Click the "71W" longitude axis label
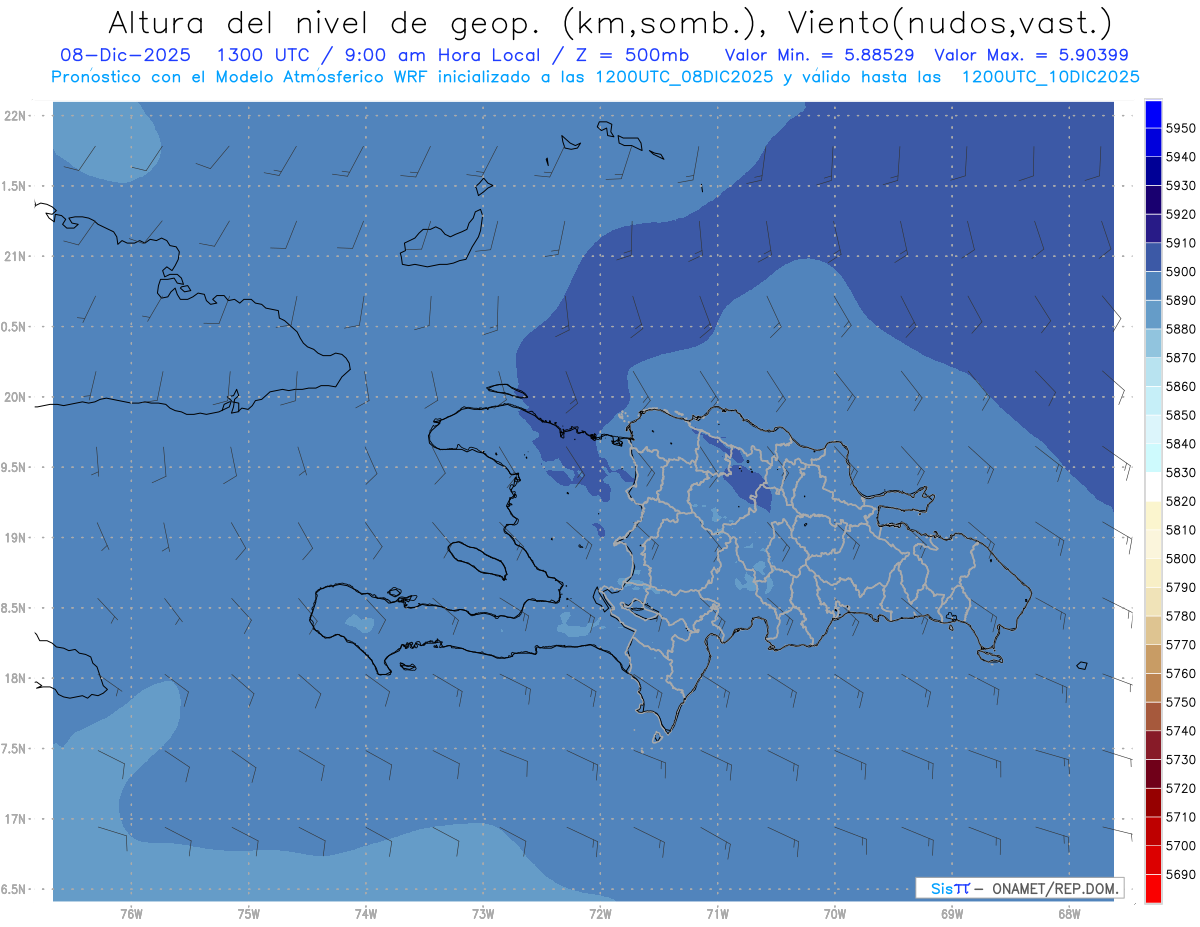The width and height of the screenshot is (1200, 927). [717, 914]
